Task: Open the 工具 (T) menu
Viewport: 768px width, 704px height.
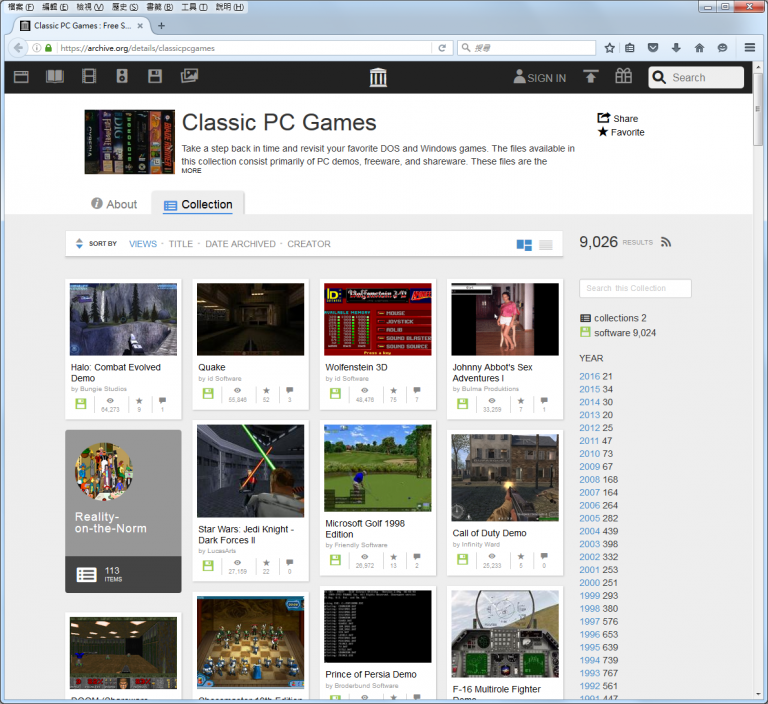Action: tap(194, 7)
